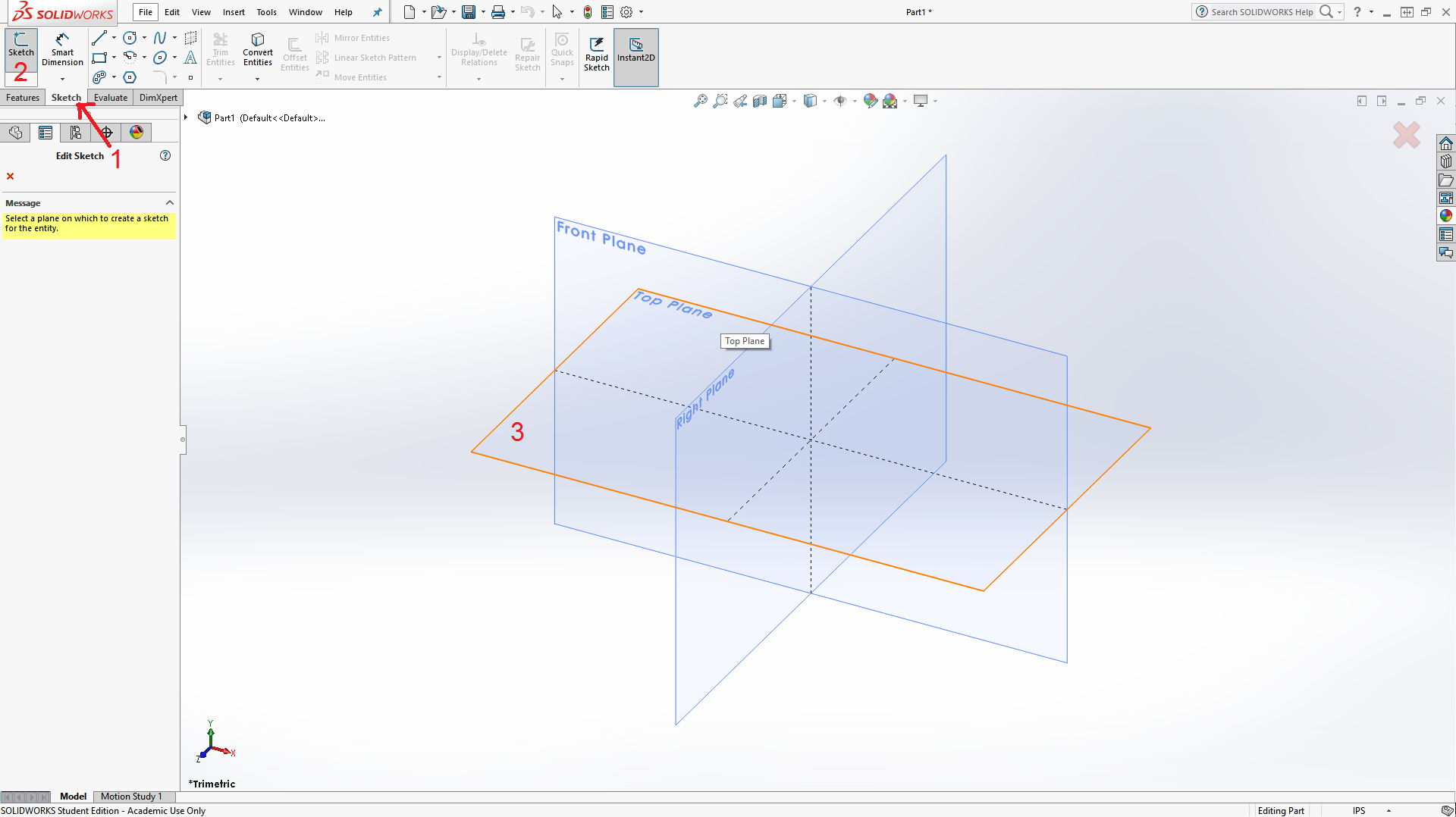Select the sketch Text tool
This screenshot has width=1456, height=817.
(x=190, y=58)
